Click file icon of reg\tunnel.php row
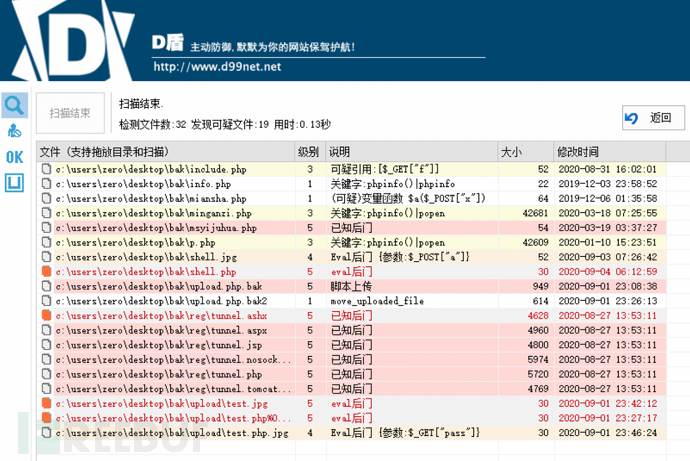The height and width of the screenshot is (461, 690). 46,374
